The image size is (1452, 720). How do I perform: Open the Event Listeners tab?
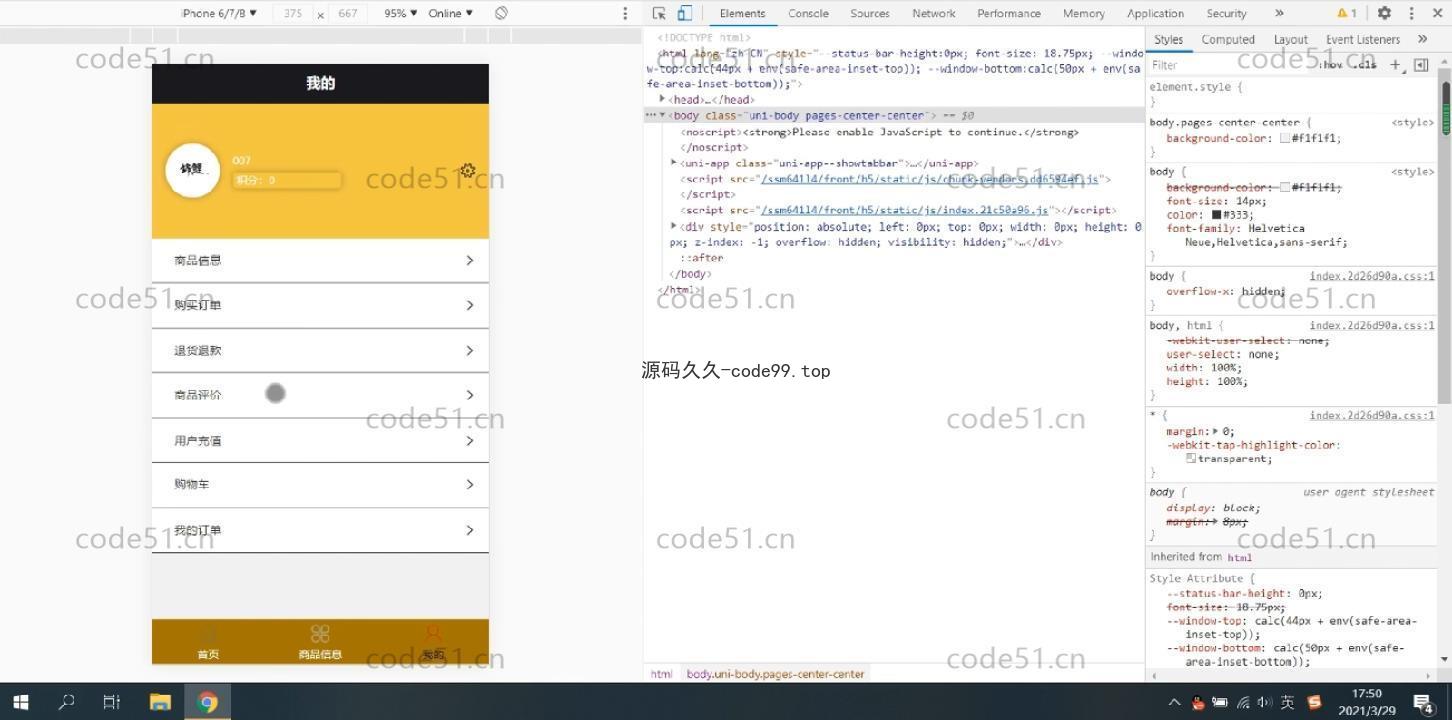1362,39
